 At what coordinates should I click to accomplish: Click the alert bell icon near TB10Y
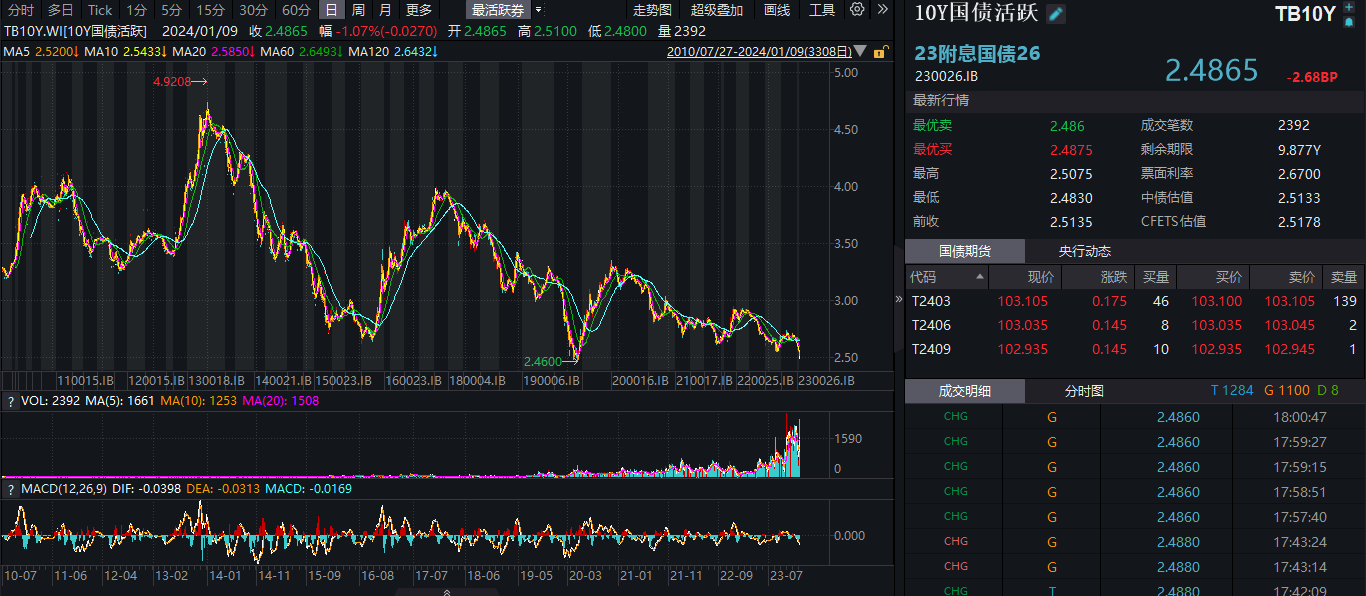pos(1350,21)
